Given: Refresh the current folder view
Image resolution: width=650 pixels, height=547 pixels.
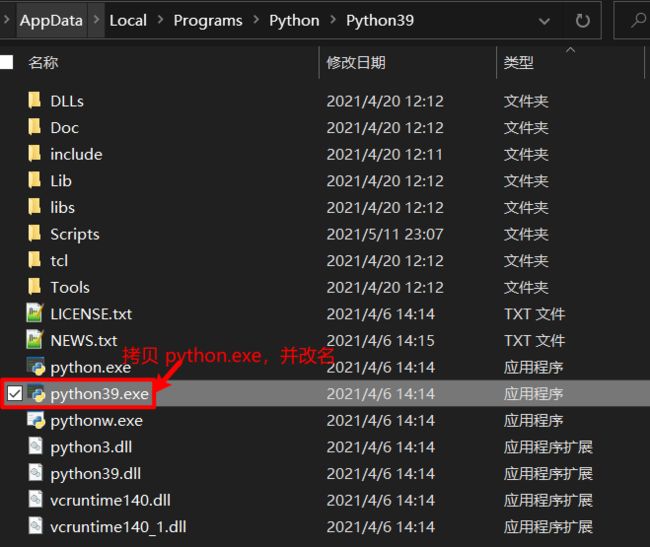Looking at the screenshot, I should click(x=582, y=20).
